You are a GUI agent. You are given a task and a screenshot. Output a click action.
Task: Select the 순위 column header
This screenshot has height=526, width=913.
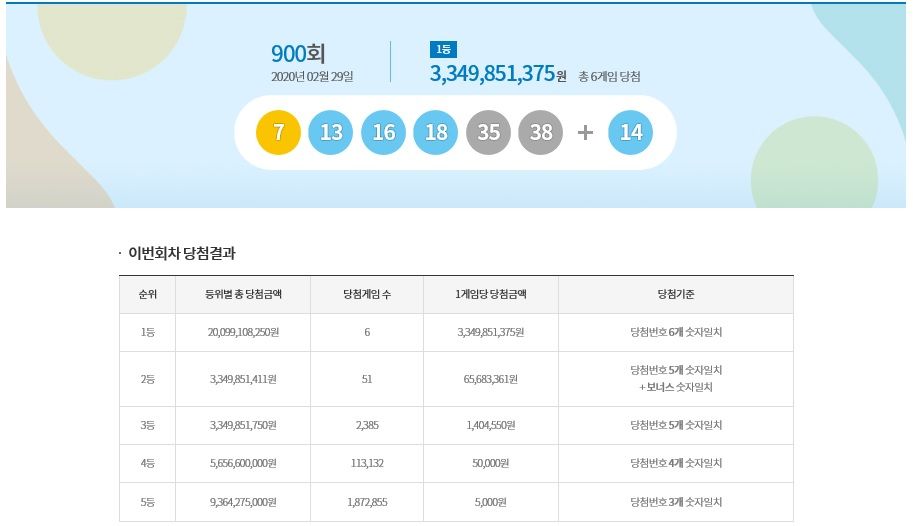click(147, 295)
